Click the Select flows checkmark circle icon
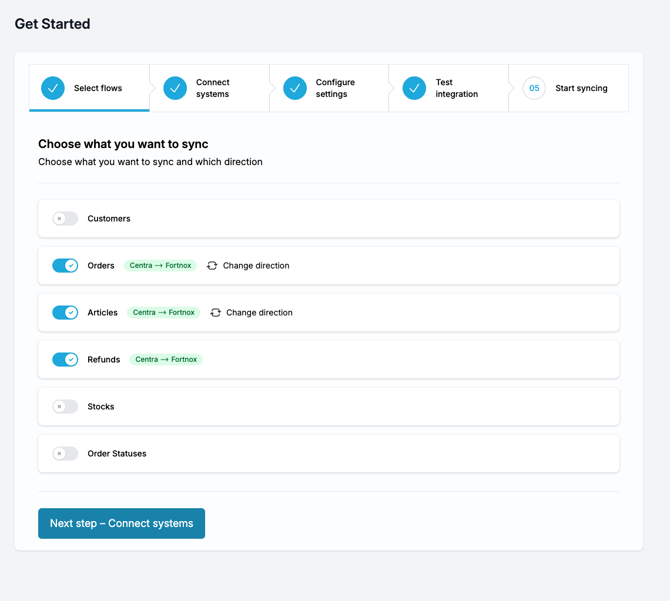 pyautogui.click(x=53, y=88)
